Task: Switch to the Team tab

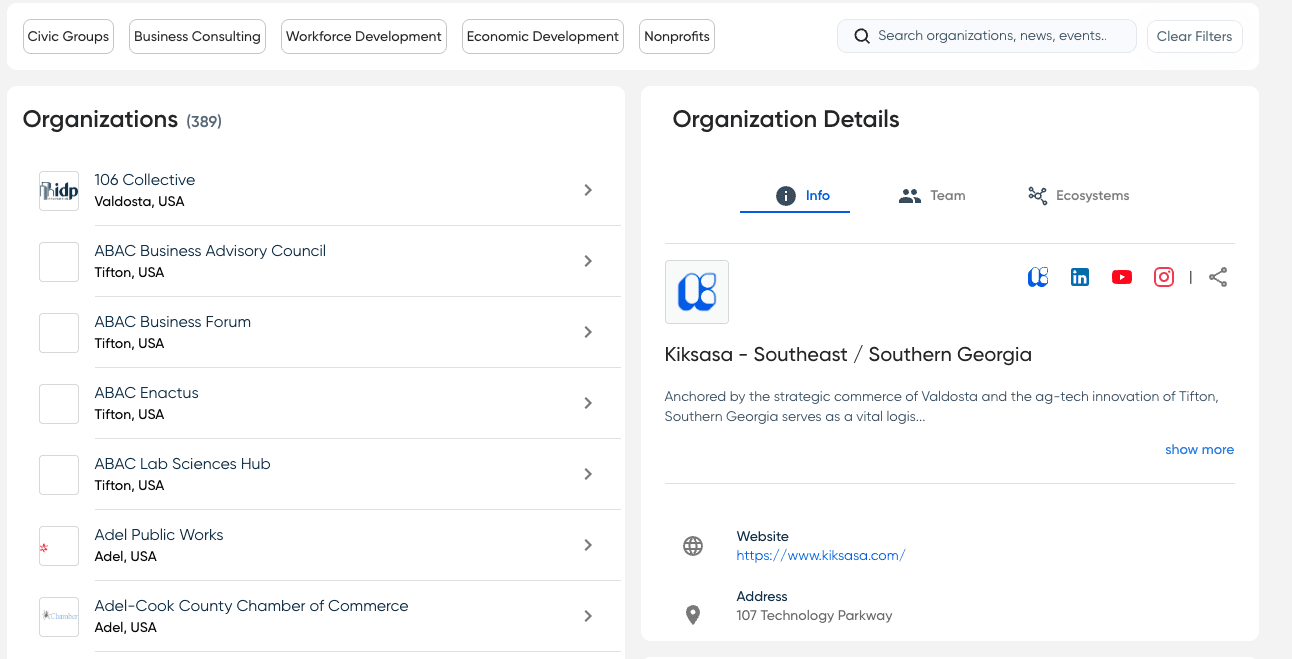Action: 932,196
